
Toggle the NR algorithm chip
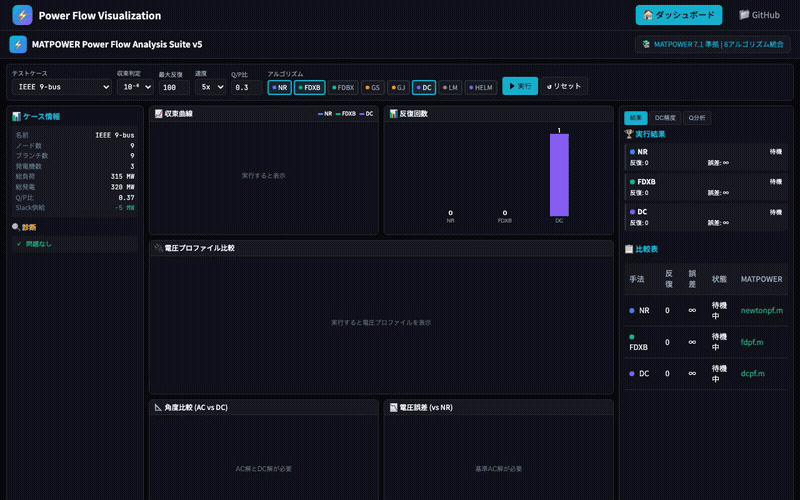[x=279, y=87]
